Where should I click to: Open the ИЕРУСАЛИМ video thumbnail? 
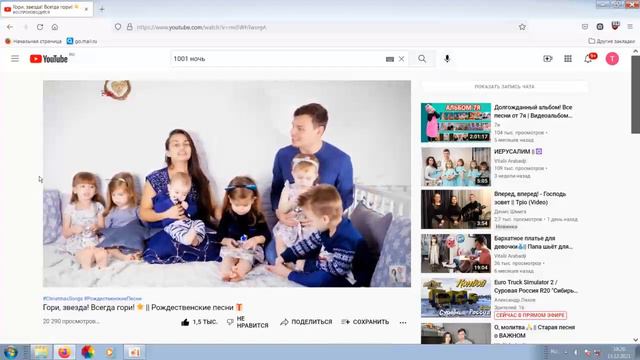(x=456, y=167)
